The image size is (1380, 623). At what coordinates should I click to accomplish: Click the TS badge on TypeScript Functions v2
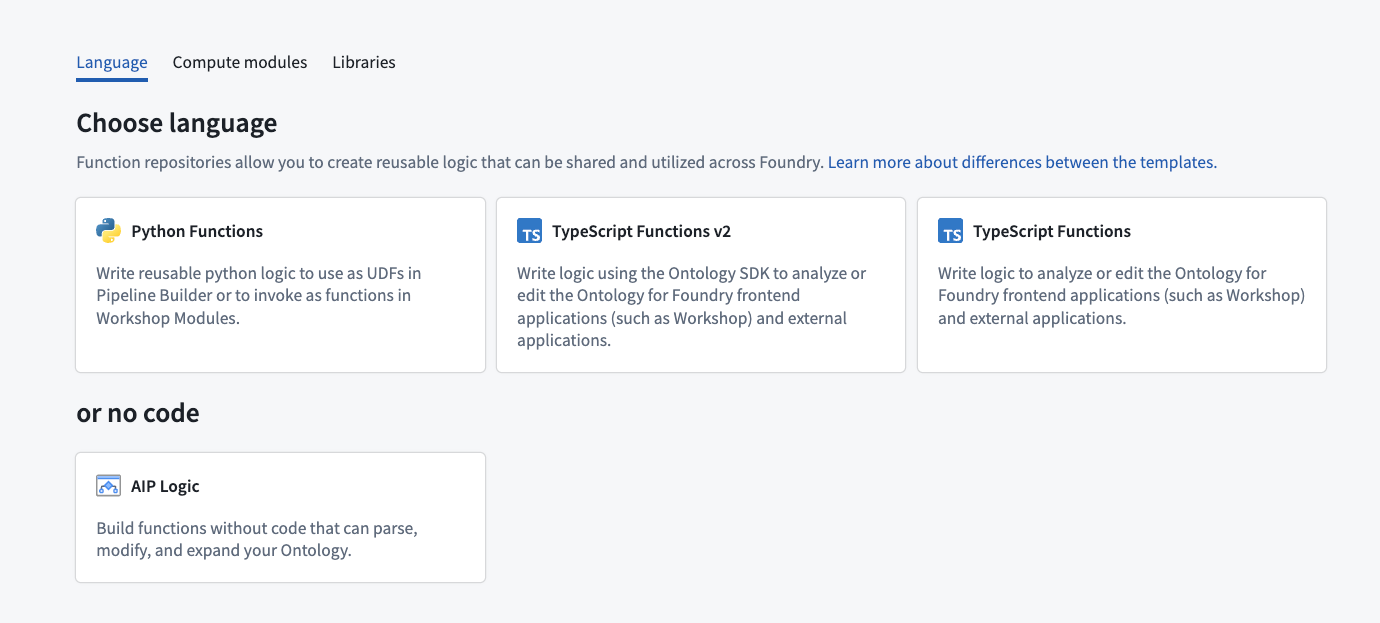530,230
